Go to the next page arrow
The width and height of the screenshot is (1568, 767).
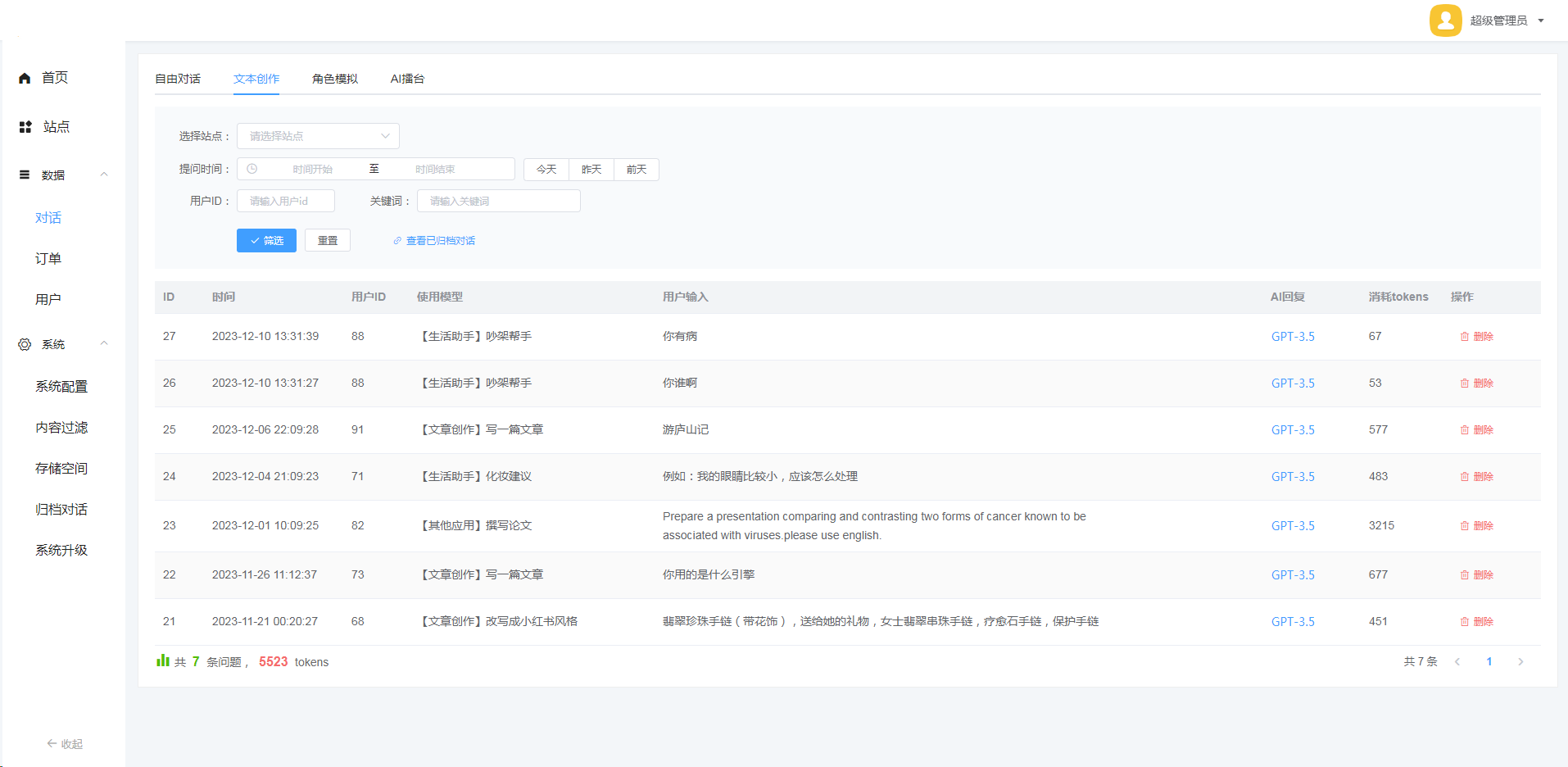(x=1520, y=662)
